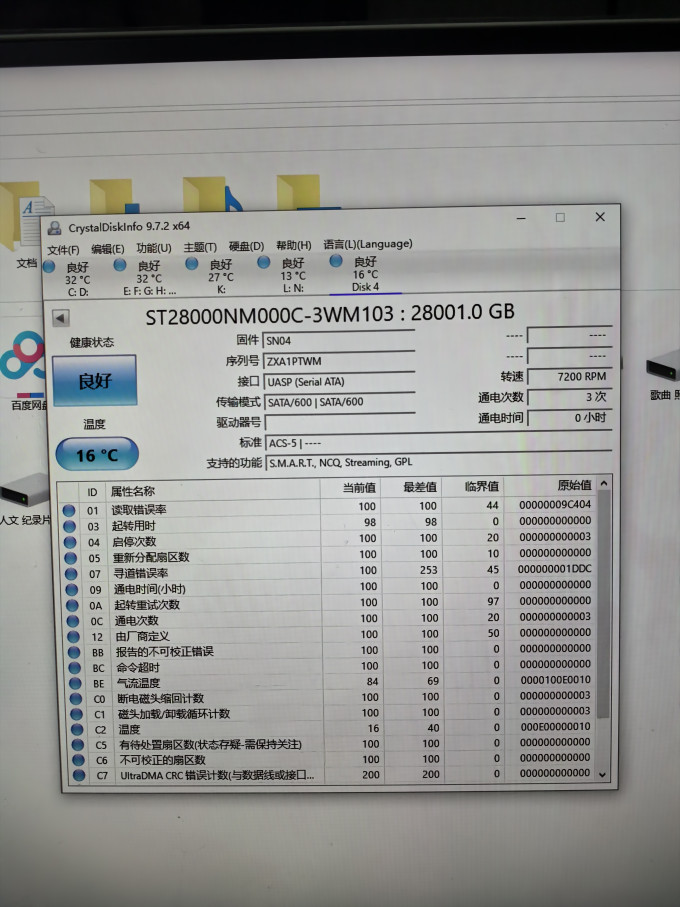This screenshot has width=680, height=907.
Task: Click the blue status dot for 读取错误率
Action: (x=69, y=511)
